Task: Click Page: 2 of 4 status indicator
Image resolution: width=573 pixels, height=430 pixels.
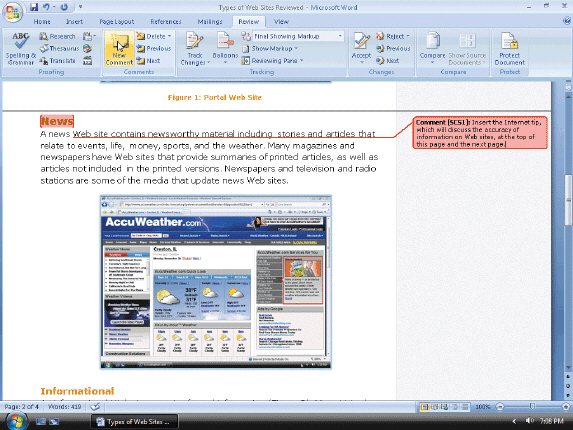Action: click(x=21, y=407)
